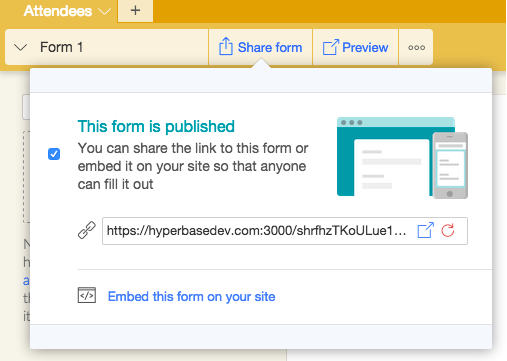Click the Share form button

point(260,47)
